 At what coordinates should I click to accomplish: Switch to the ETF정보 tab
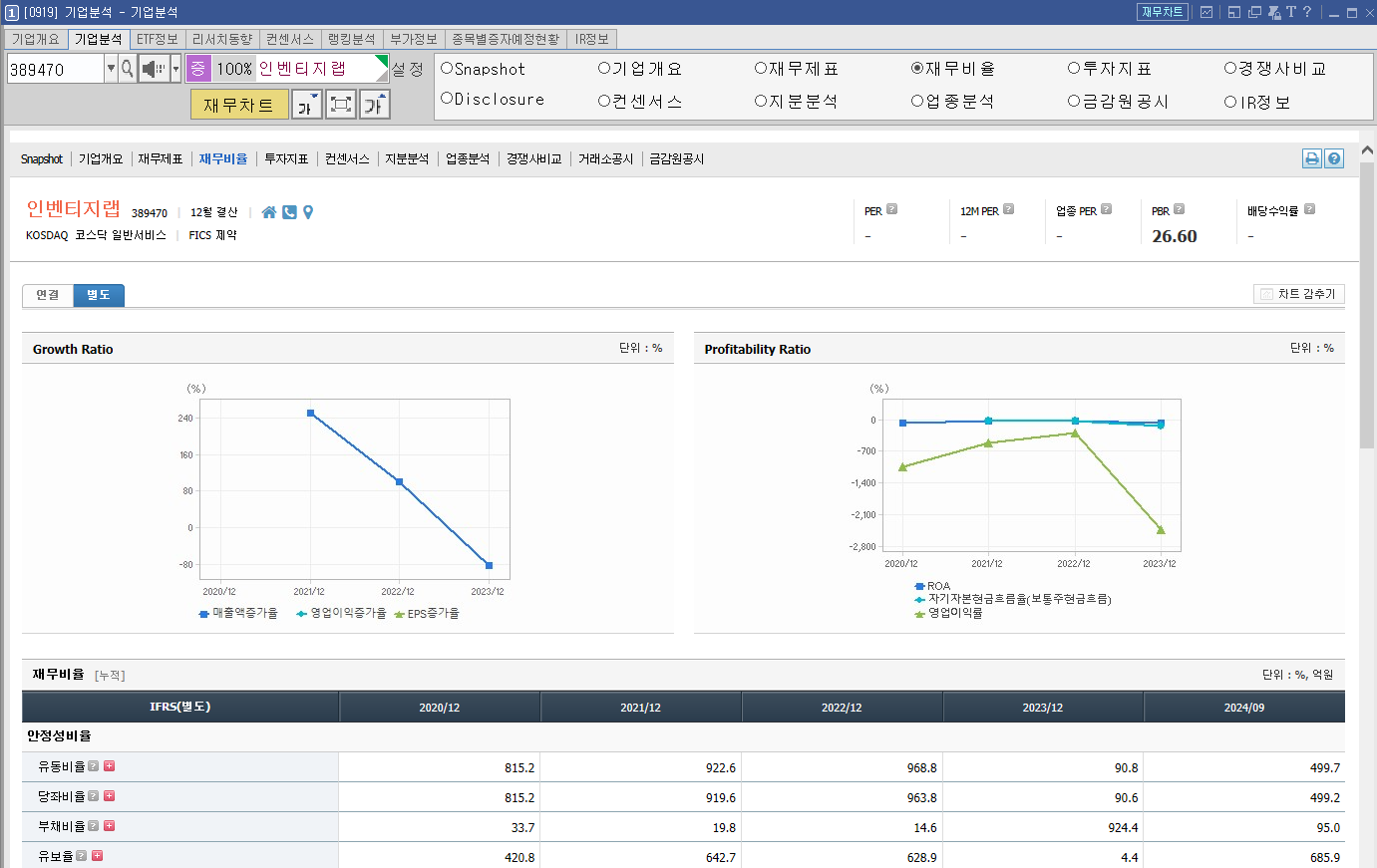pos(158,39)
